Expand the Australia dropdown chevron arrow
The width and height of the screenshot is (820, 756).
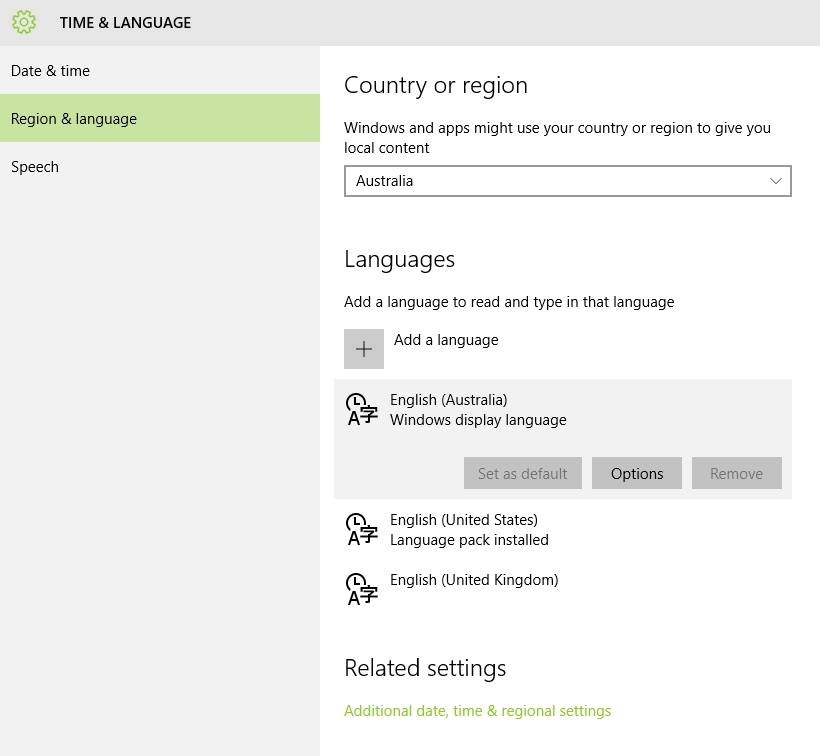[x=776, y=181]
